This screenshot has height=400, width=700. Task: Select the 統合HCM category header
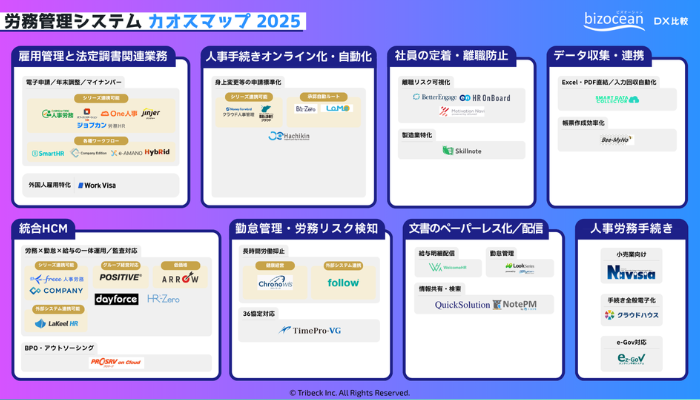pos(43,229)
